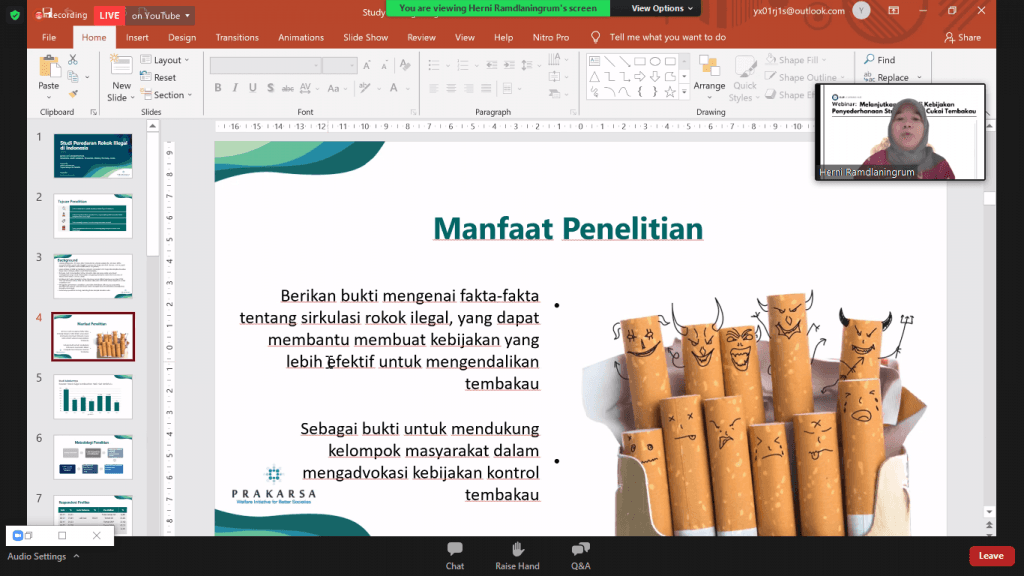Click the Quick Styles icon
This screenshot has width=1024, height=576.
point(744,66)
